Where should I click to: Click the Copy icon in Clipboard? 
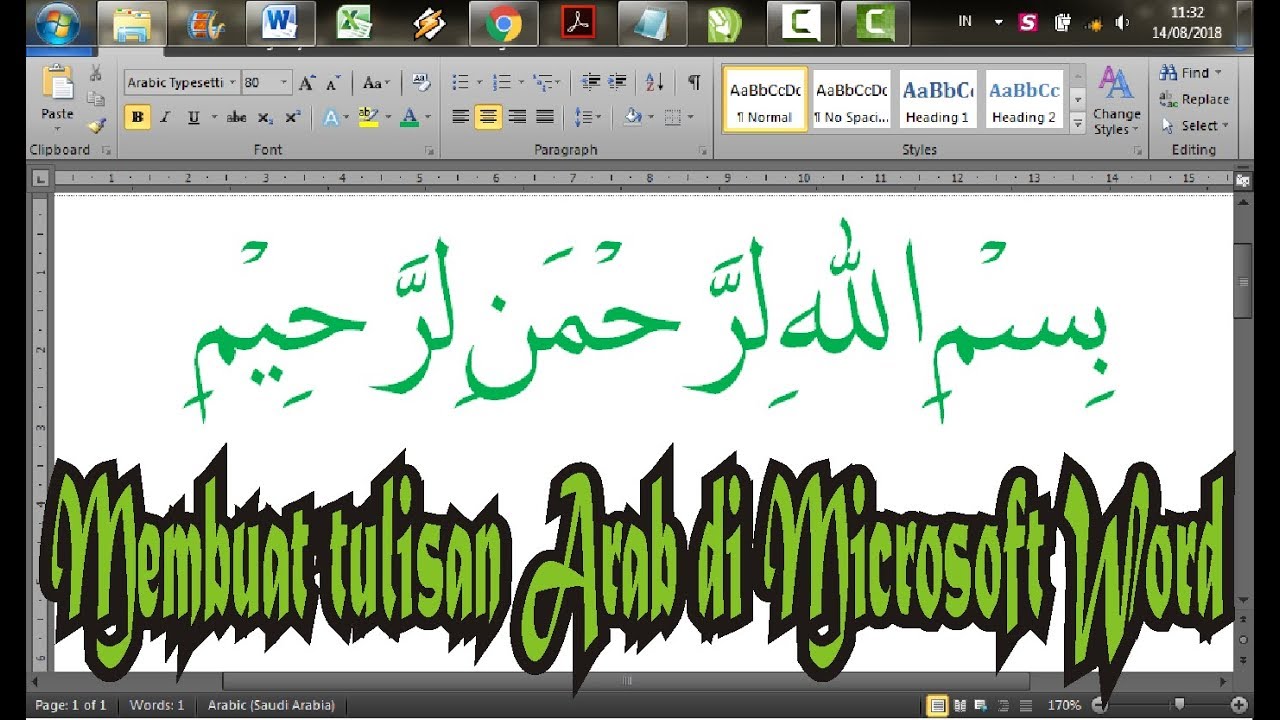(x=96, y=99)
